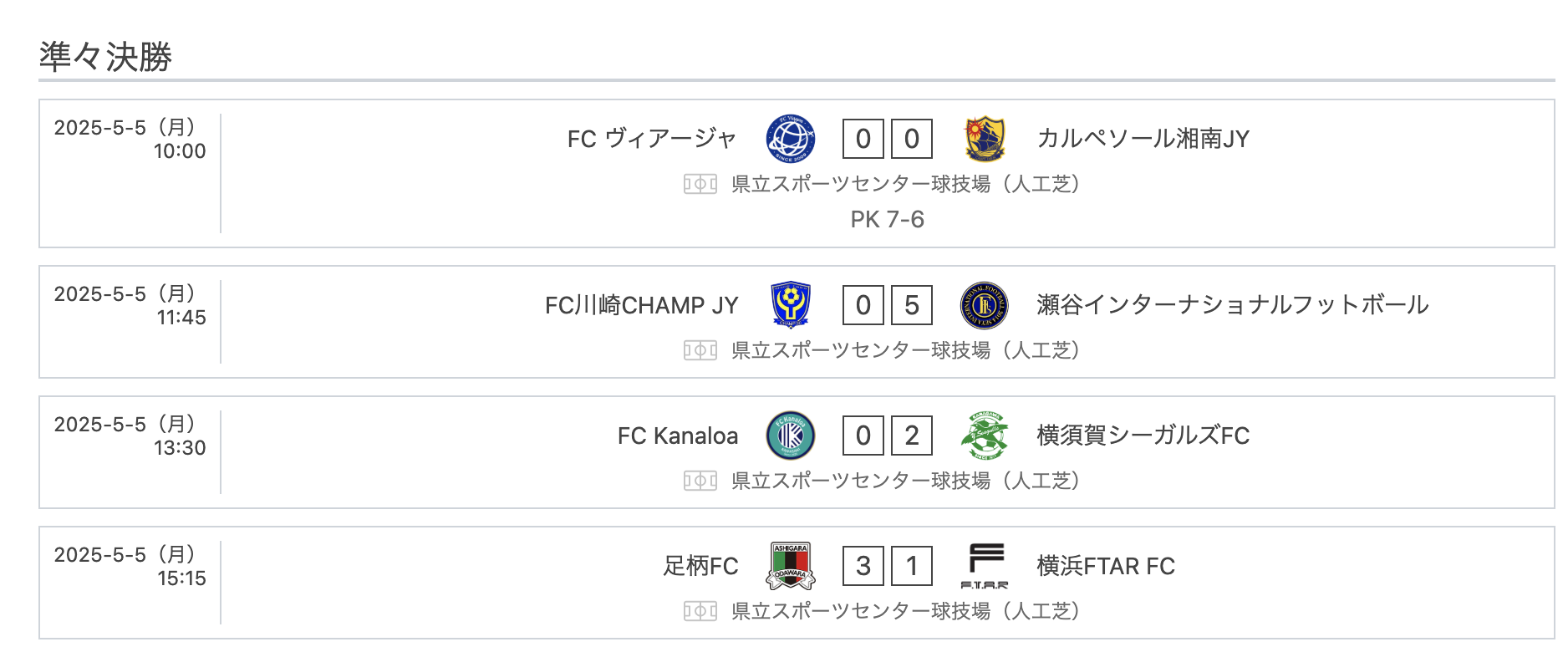The image size is (1568, 647).
Task: Click the 横浜FTAR FC team logo
Action: (x=985, y=566)
